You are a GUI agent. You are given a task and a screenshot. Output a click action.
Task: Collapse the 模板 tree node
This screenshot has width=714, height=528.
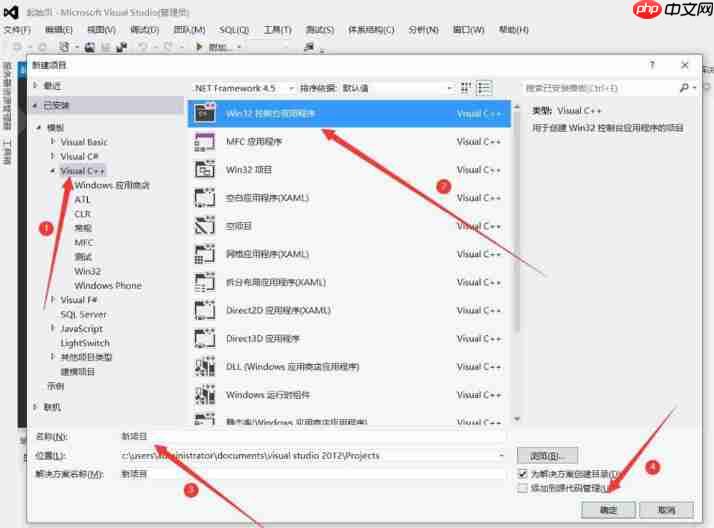[x=40, y=127]
